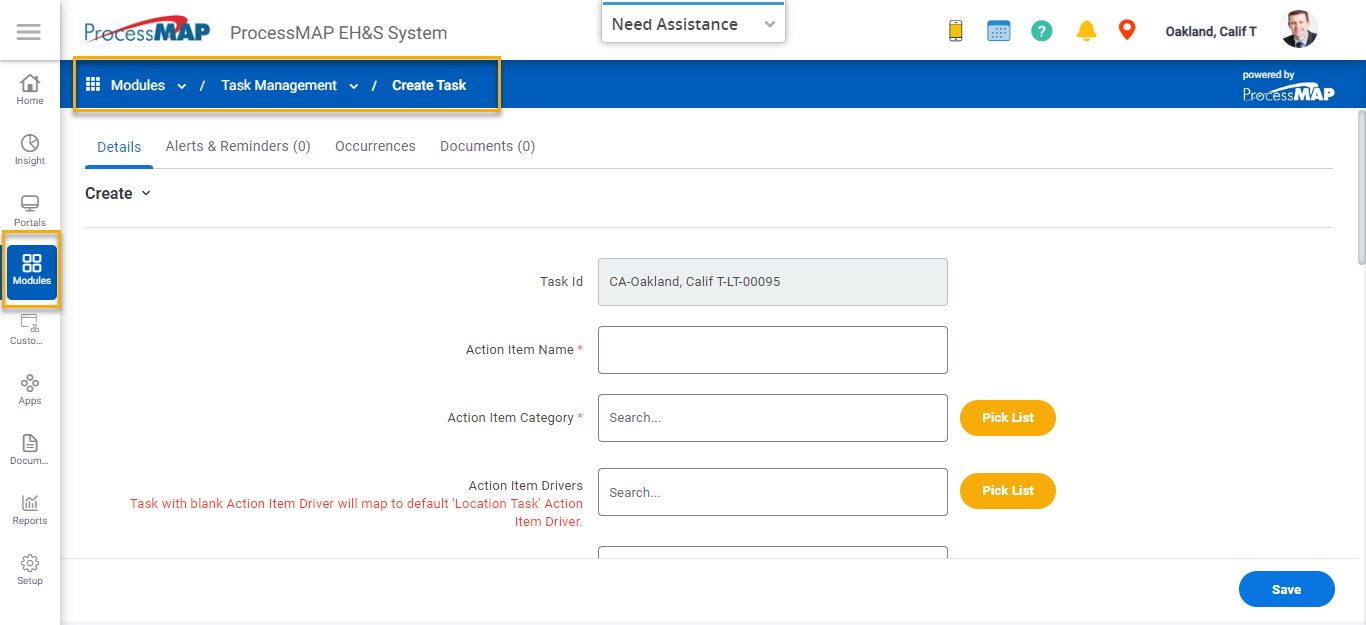
Task: Click the red location pin icon
Action: point(1127,30)
